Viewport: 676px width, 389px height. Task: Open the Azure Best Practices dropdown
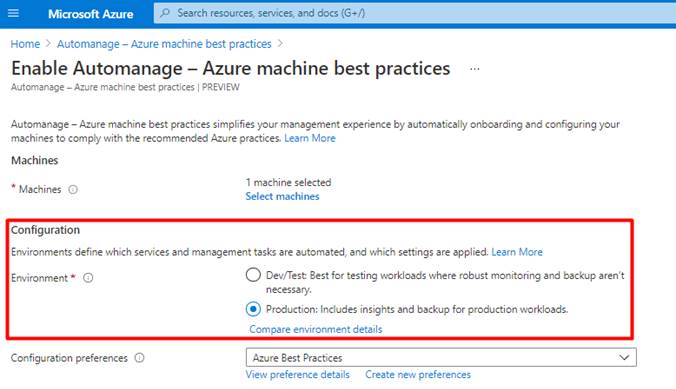click(441, 358)
